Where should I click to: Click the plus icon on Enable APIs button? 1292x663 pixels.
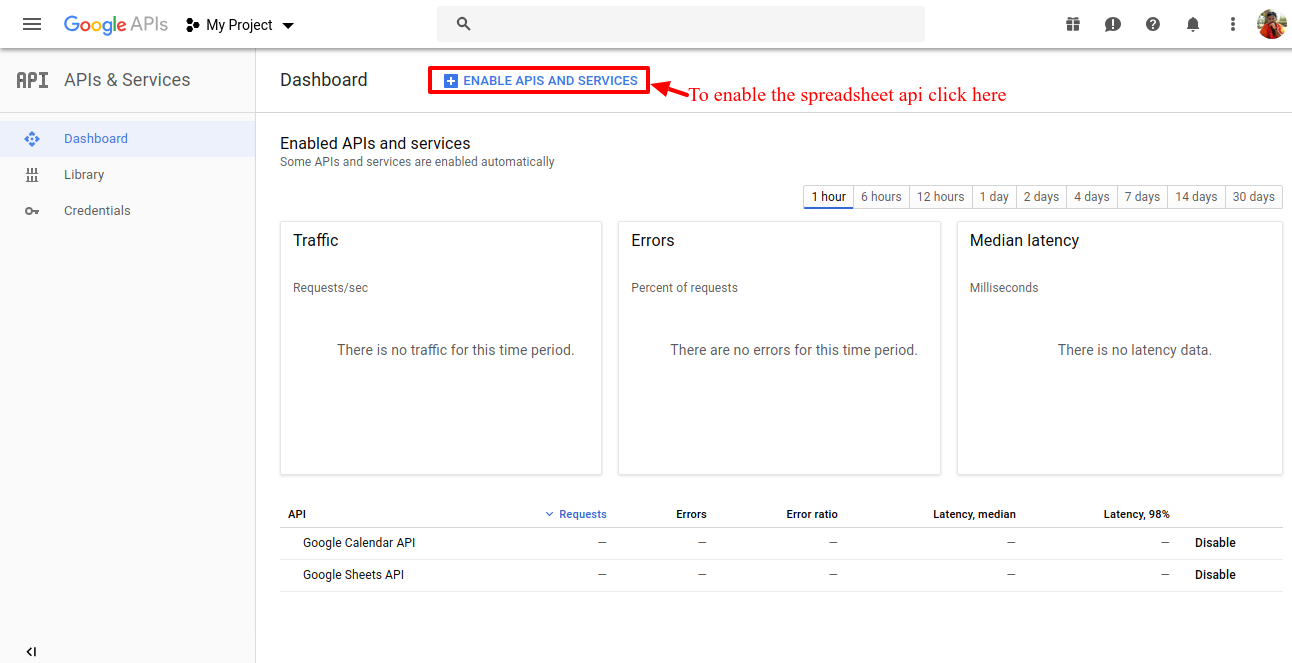pyautogui.click(x=450, y=81)
